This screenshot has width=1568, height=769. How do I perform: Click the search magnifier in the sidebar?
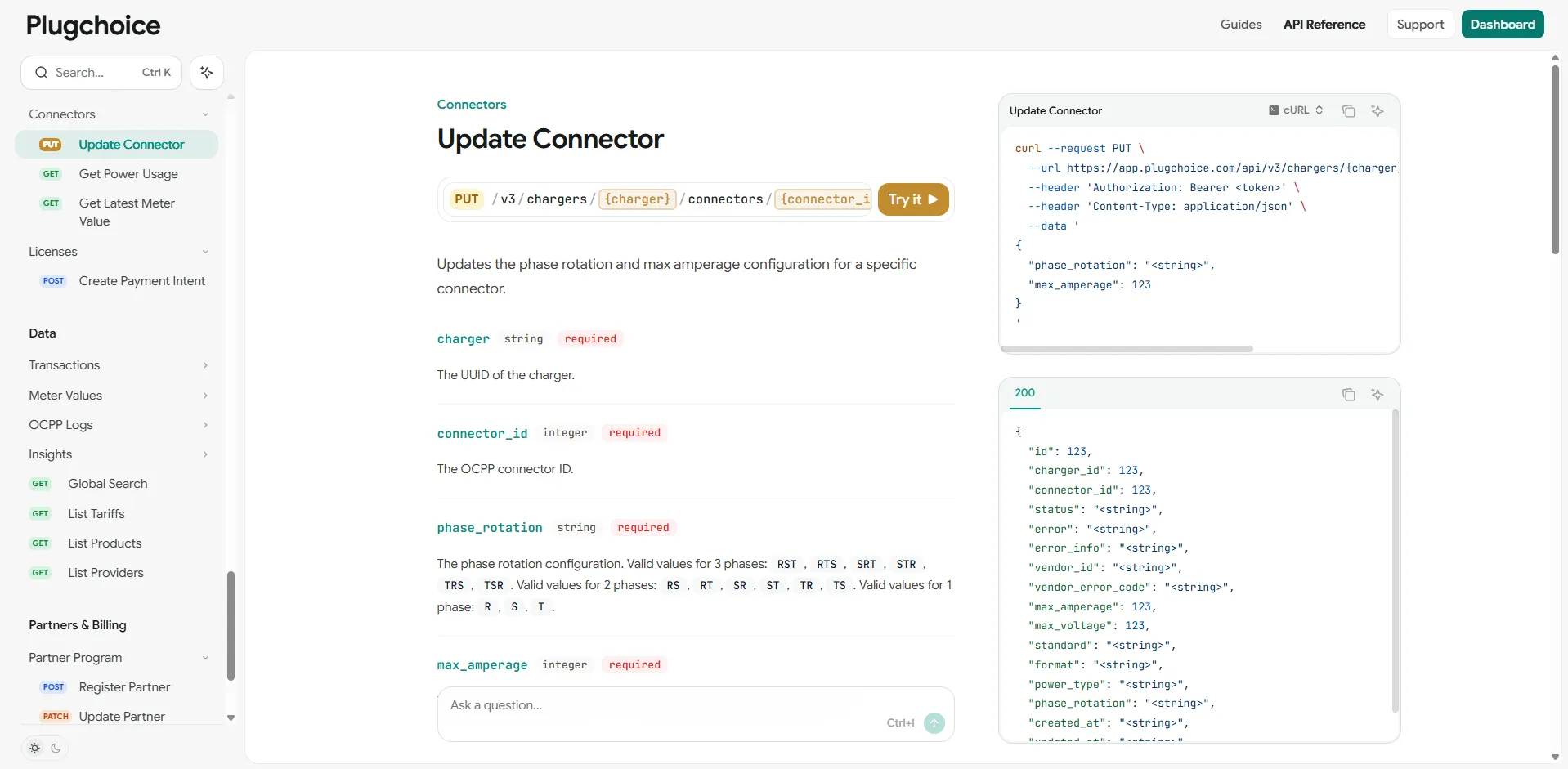pos(41,73)
